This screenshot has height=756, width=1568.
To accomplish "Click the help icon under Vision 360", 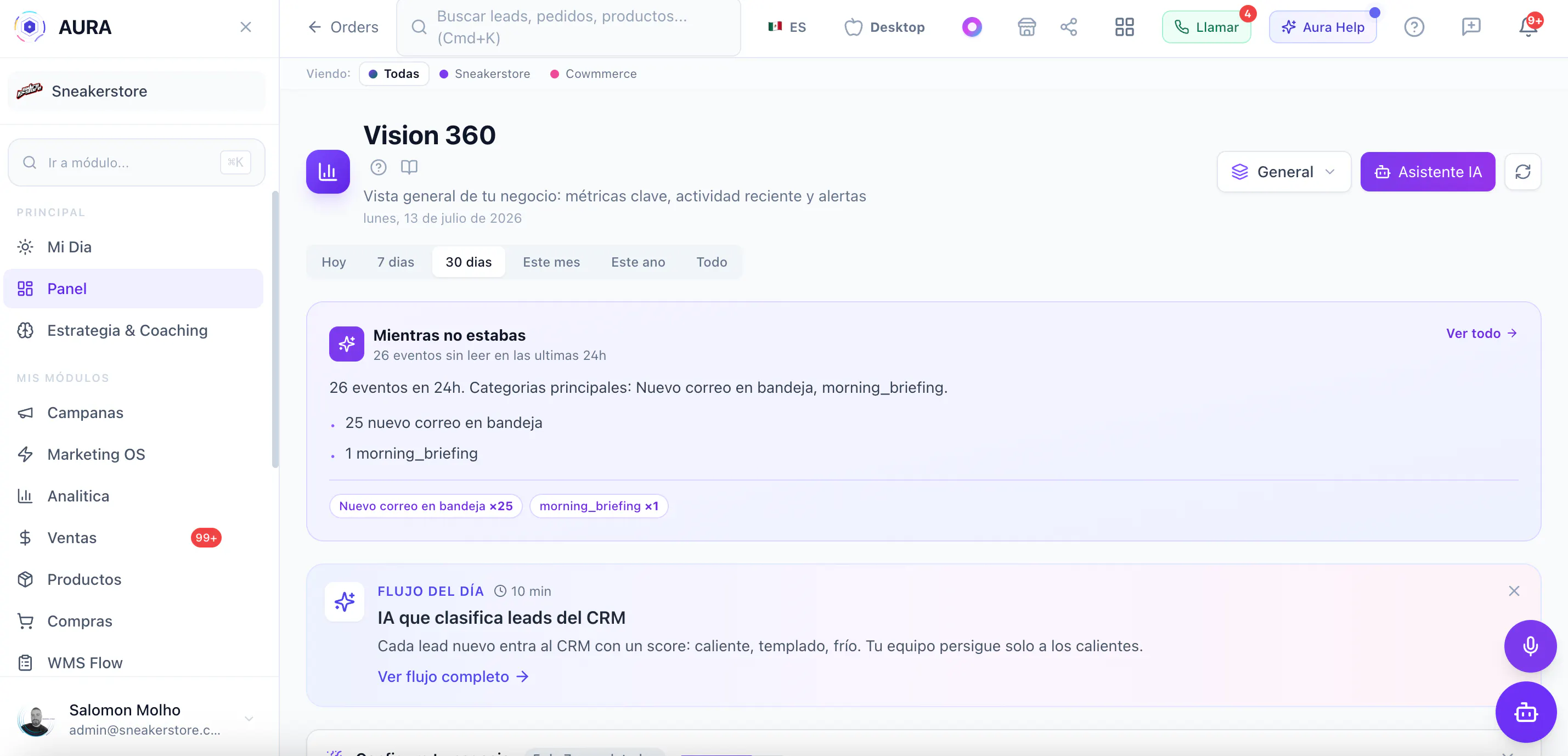I will pos(378,167).
